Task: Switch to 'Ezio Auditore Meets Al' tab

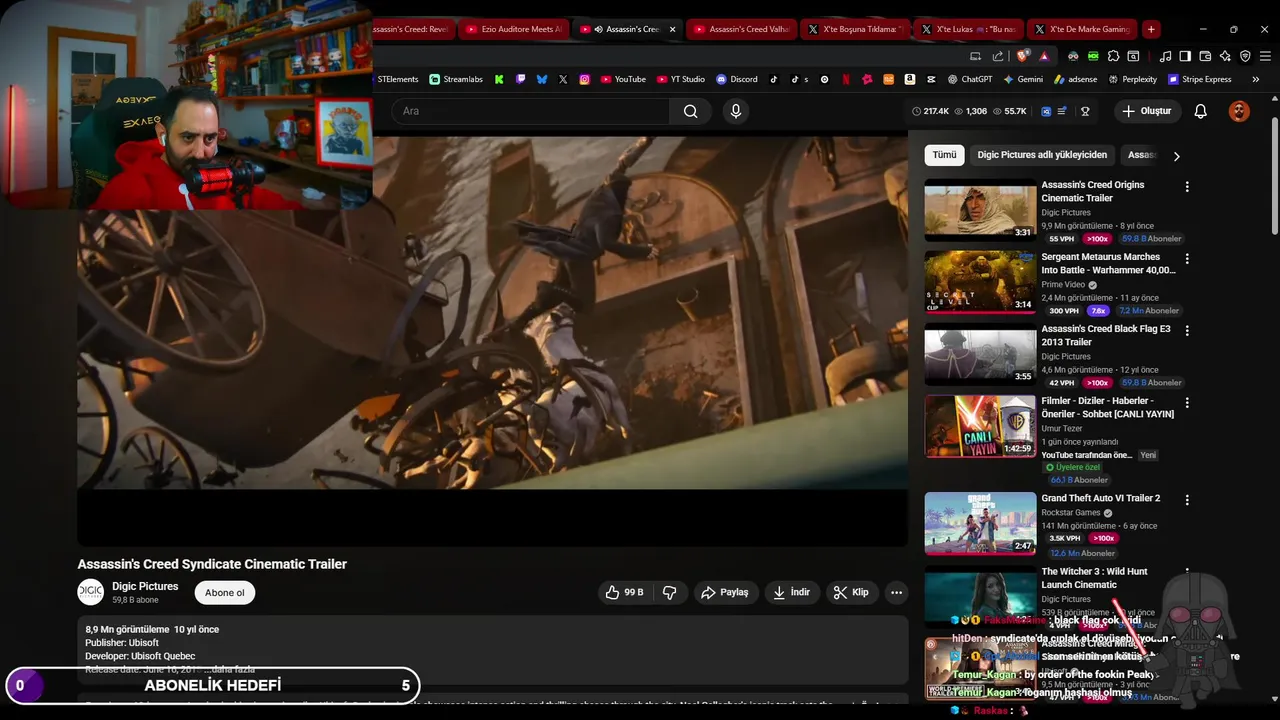Action: 515,29
